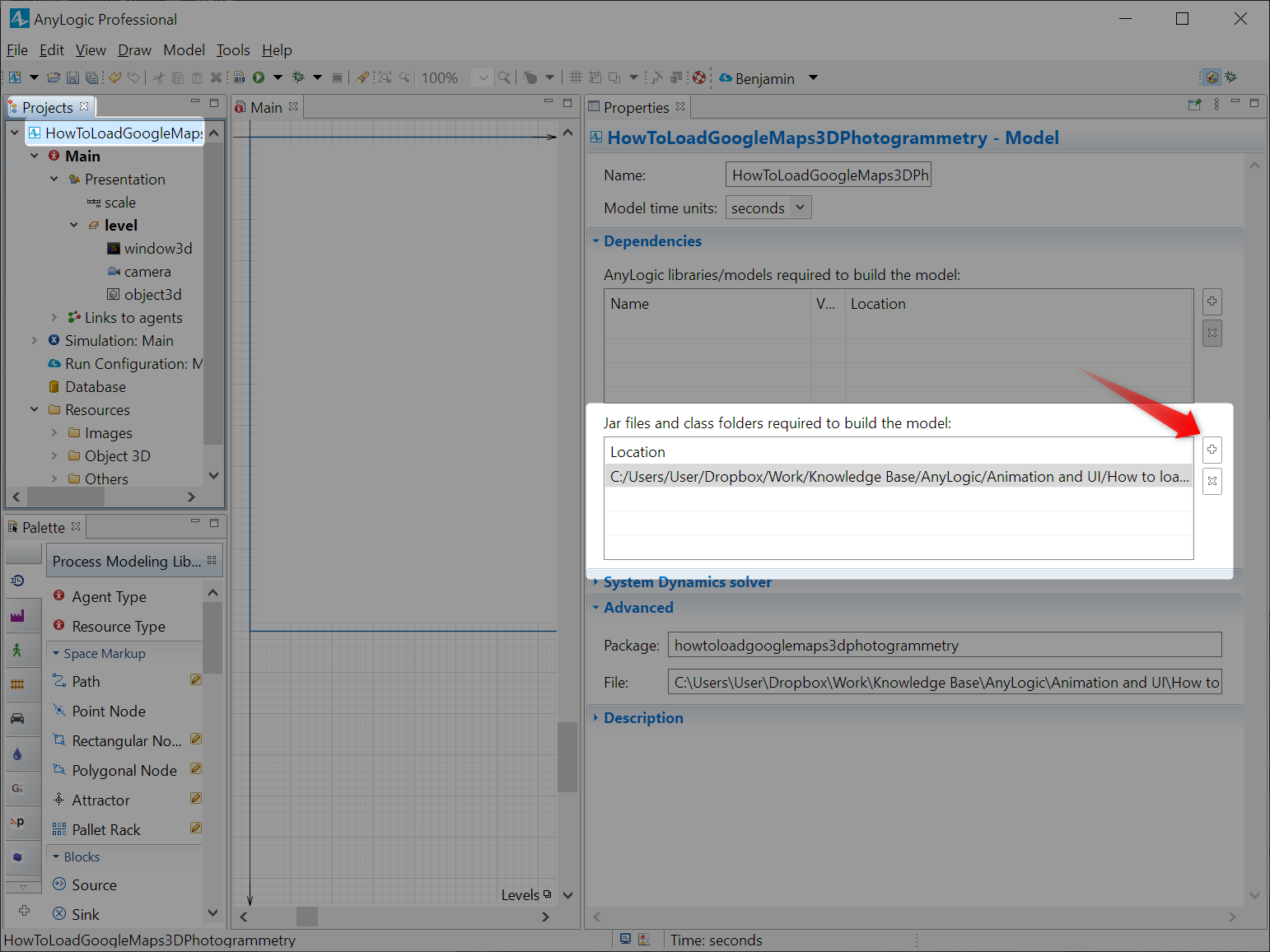Open the File menu

[x=17, y=50]
